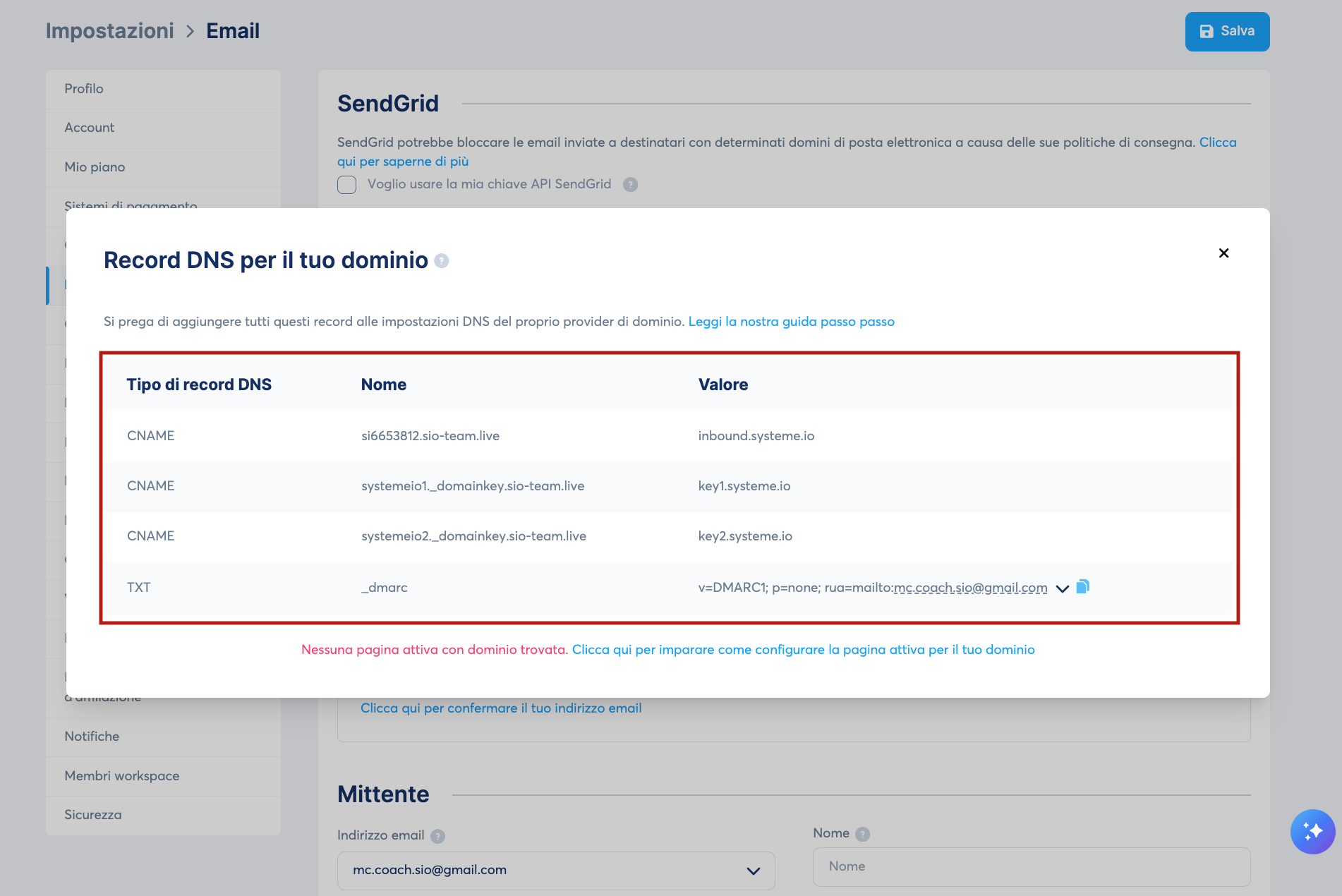Open the step-by-step guide link
The width and height of the screenshot is (1342, 896).
pyautogui.click(x=791, y=322)
